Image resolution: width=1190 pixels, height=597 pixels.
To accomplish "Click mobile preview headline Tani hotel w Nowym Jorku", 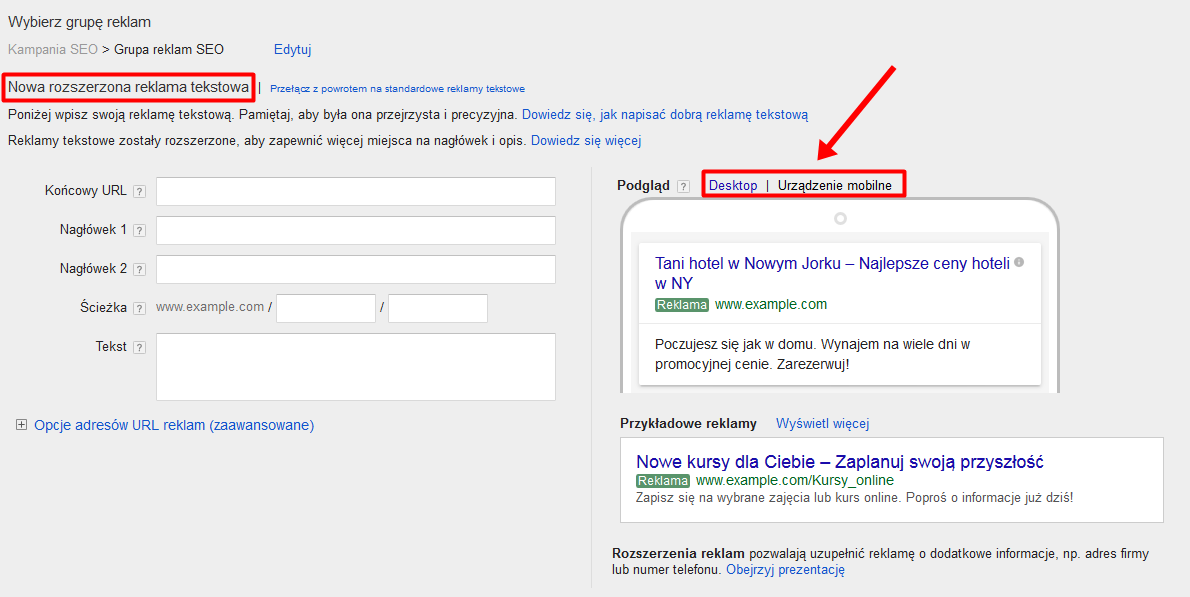I will tap(833, 274).
